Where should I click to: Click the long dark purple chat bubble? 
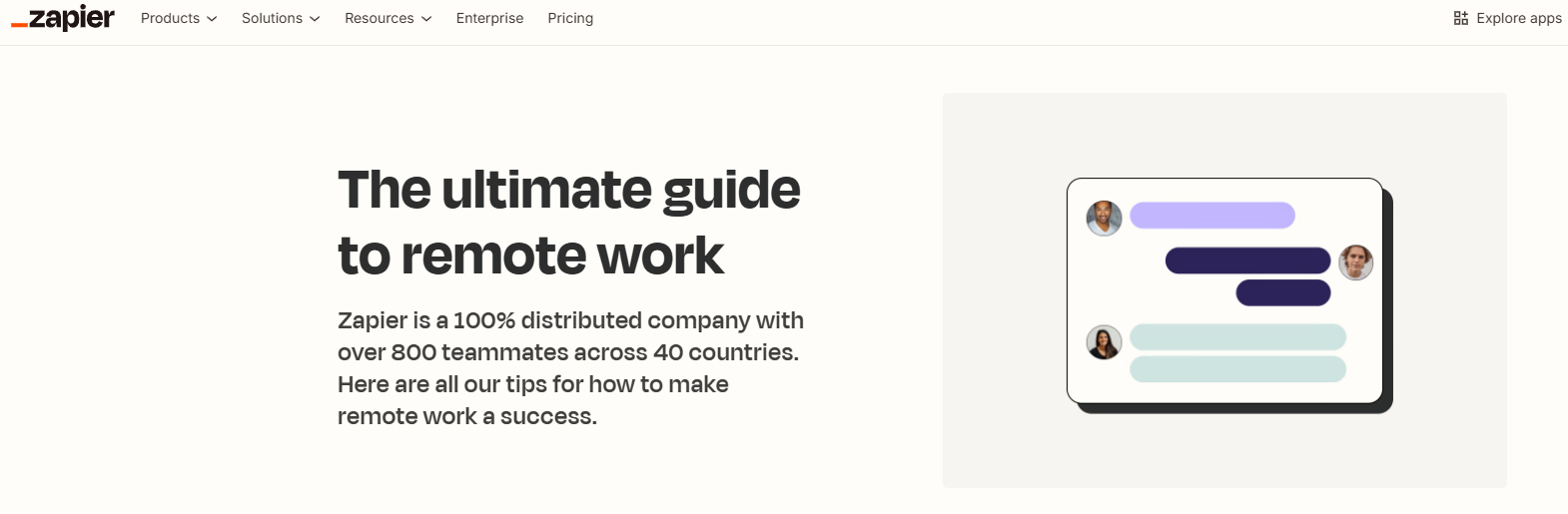click(1248, 260)
